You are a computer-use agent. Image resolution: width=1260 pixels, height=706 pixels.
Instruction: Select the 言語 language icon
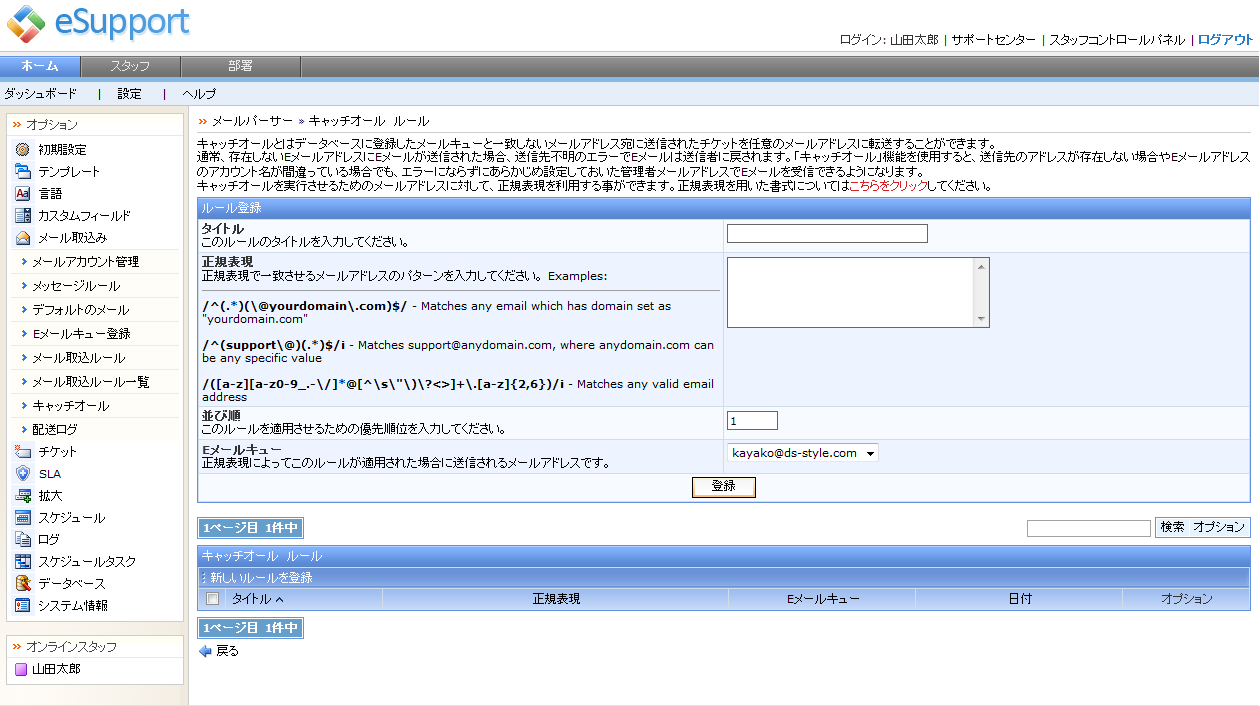(x=23, y=193)
